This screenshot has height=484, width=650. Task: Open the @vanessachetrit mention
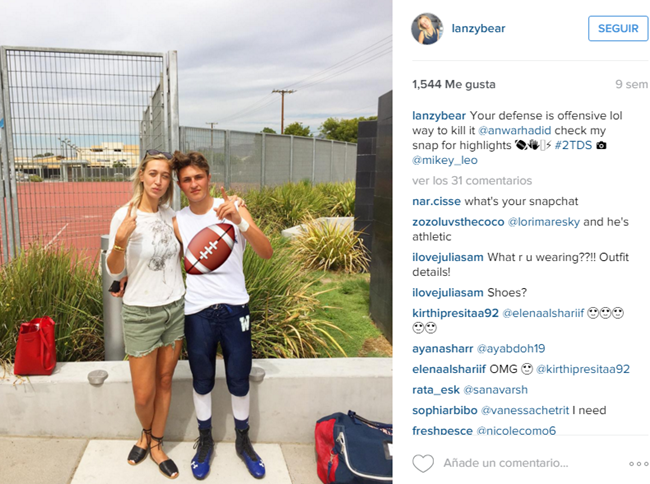525,410
